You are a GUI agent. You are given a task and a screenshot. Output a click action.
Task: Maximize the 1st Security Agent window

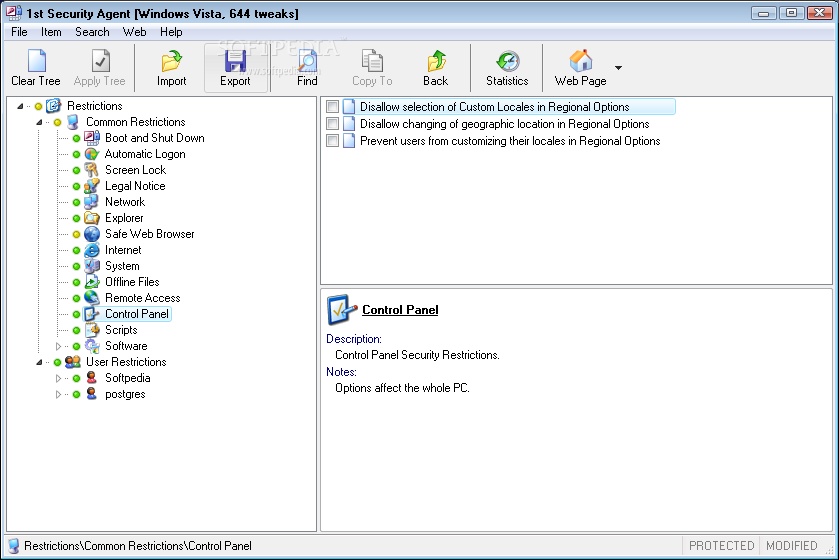coord(791,13)
